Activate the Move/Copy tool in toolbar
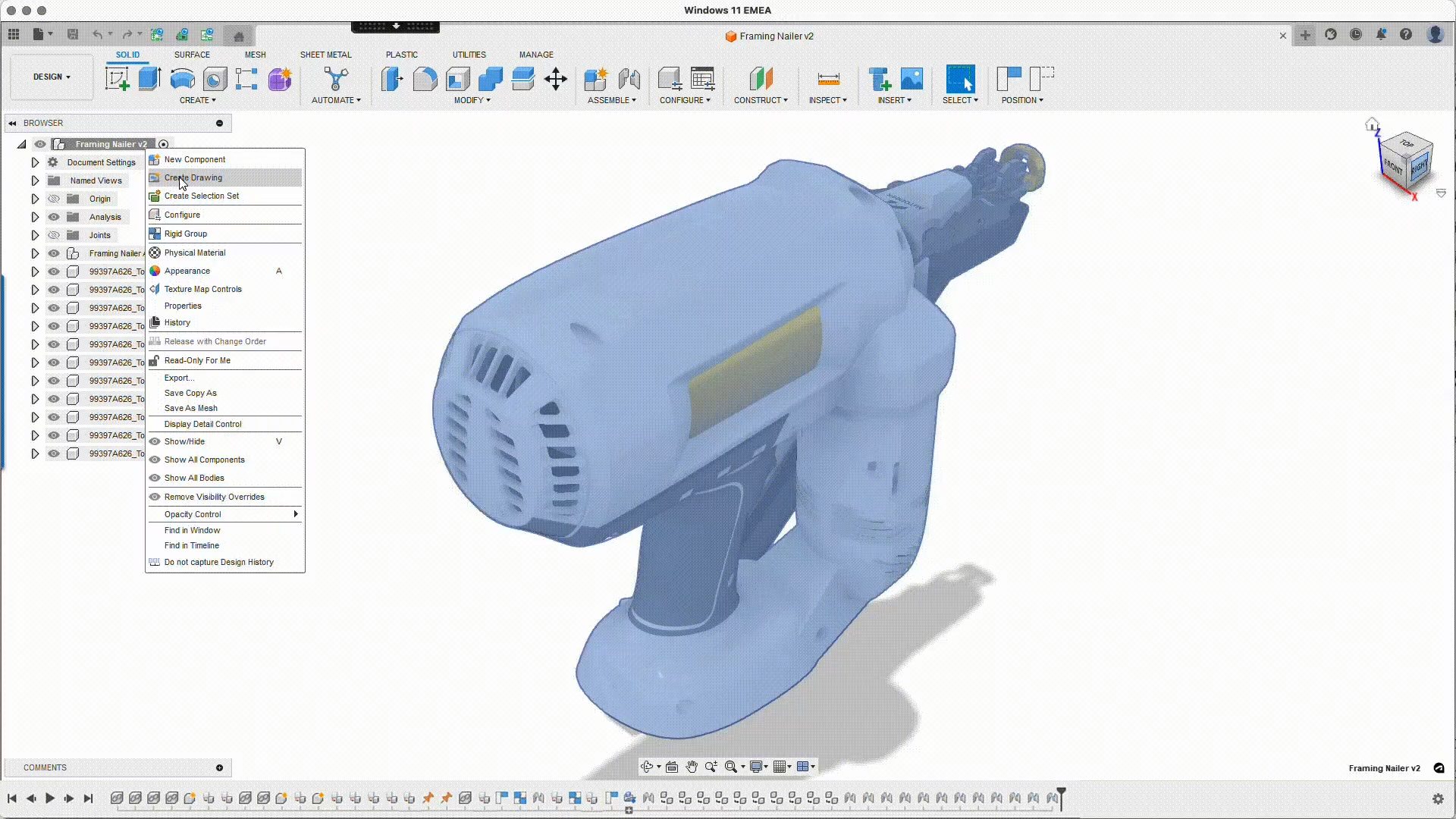This screenshot has height=819, width=1456. (x=556, y=79)
